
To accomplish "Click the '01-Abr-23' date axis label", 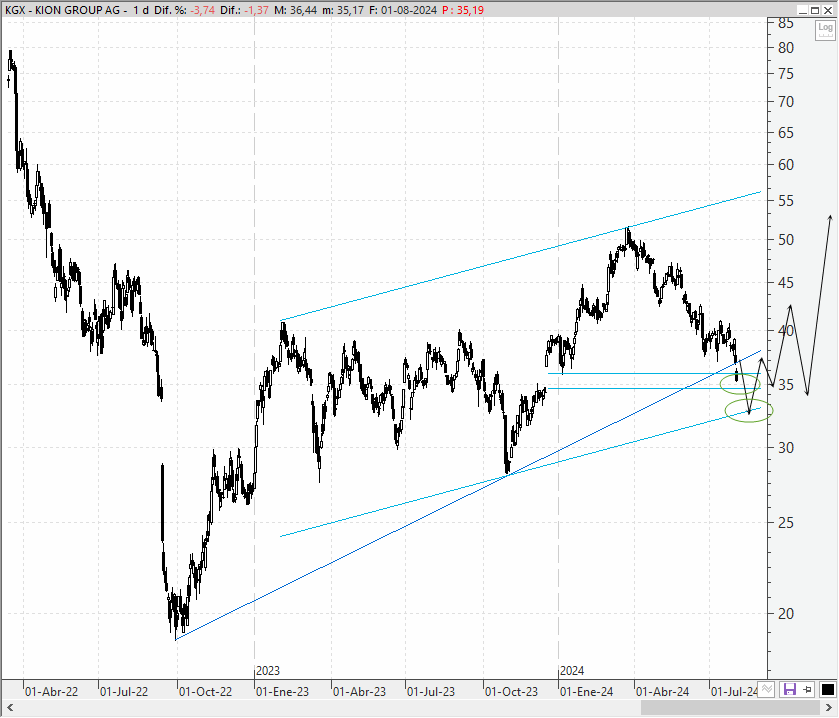I will [359, 692].
